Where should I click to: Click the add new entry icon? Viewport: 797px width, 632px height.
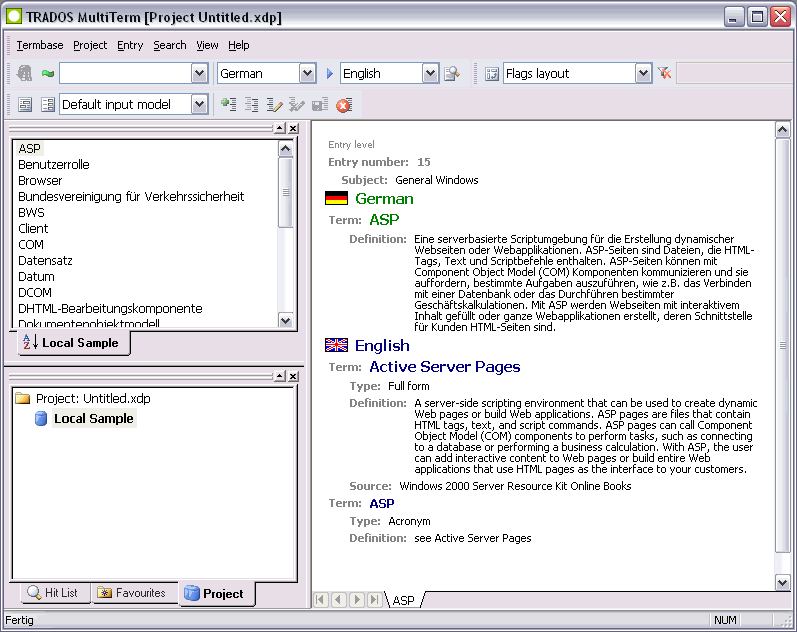pos(229,104)
